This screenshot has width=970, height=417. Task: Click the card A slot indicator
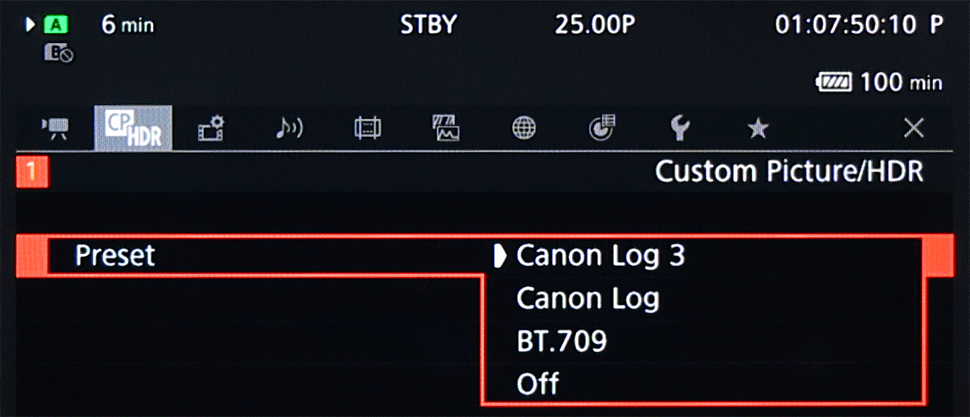coord(57,25)
